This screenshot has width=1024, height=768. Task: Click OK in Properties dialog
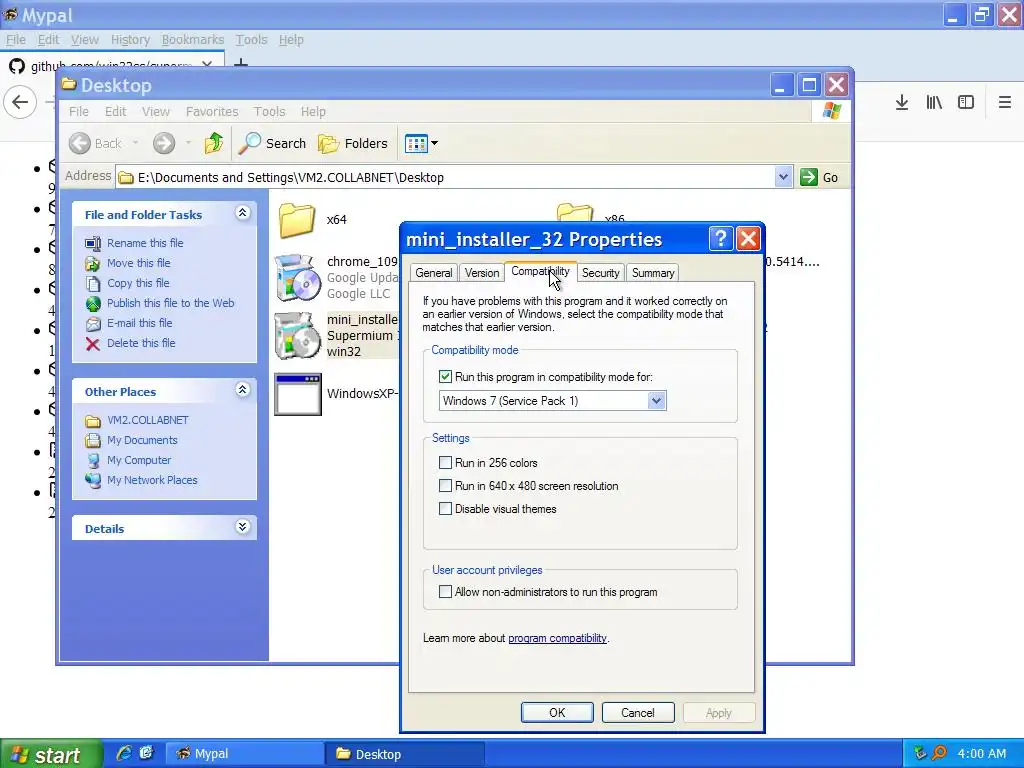557,712
